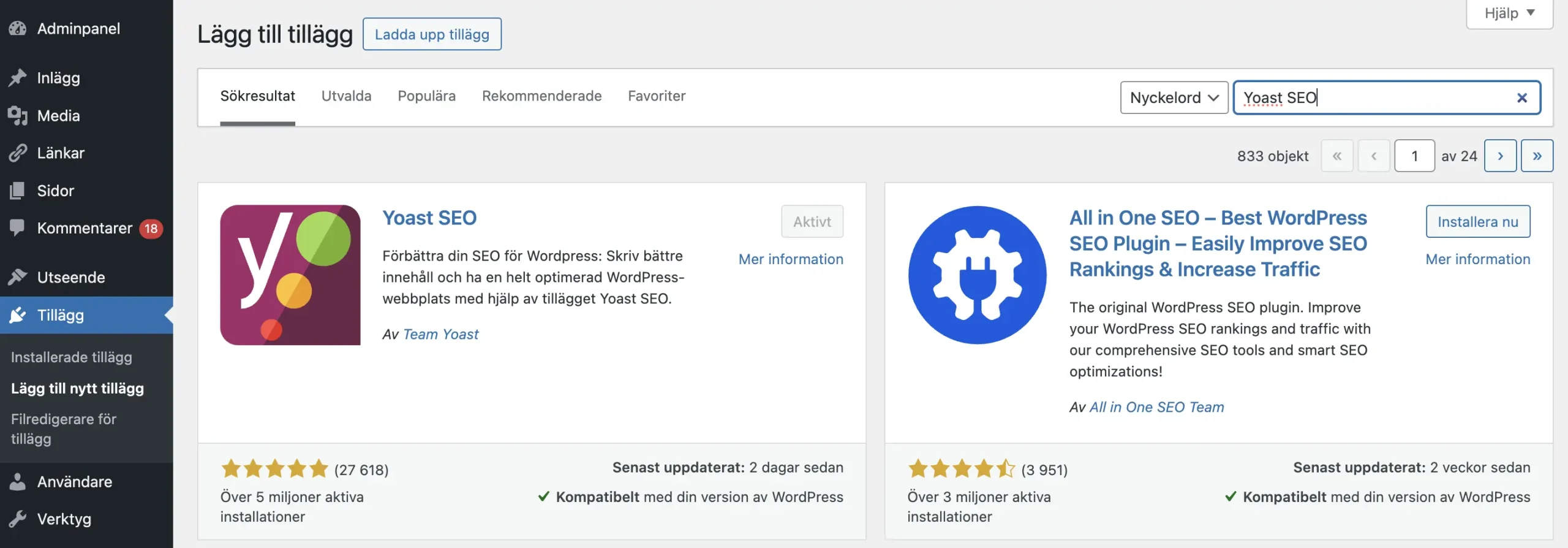
Task: Click the Länkar chain icon
Action: click(x=18, y=153)
